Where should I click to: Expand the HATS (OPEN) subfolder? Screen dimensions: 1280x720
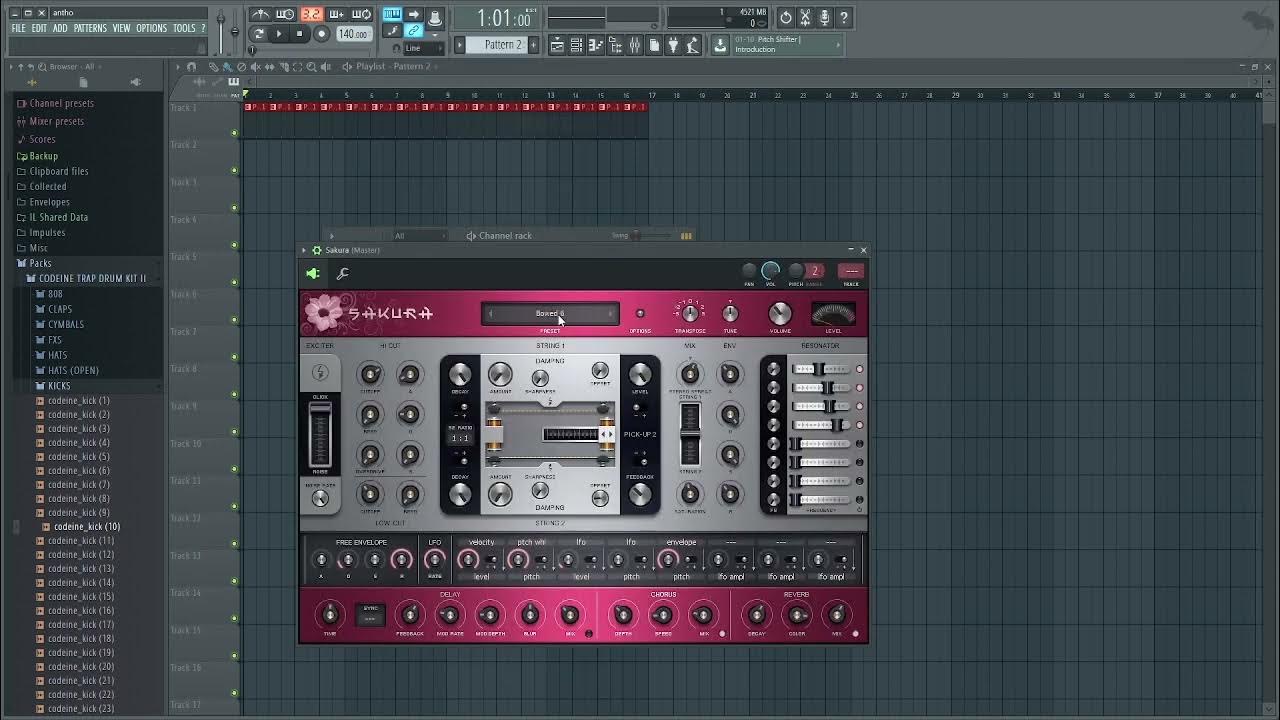pos(73,370)
